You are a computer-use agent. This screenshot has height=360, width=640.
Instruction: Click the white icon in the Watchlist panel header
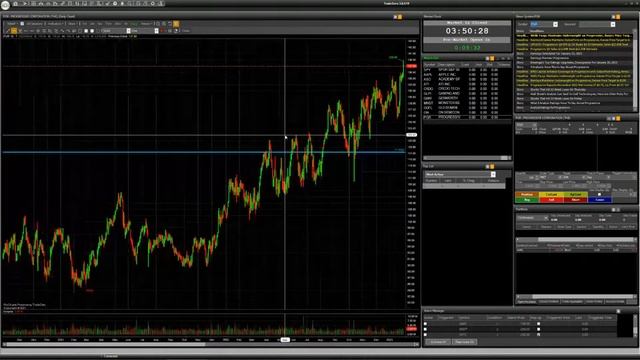click(487, 59)
